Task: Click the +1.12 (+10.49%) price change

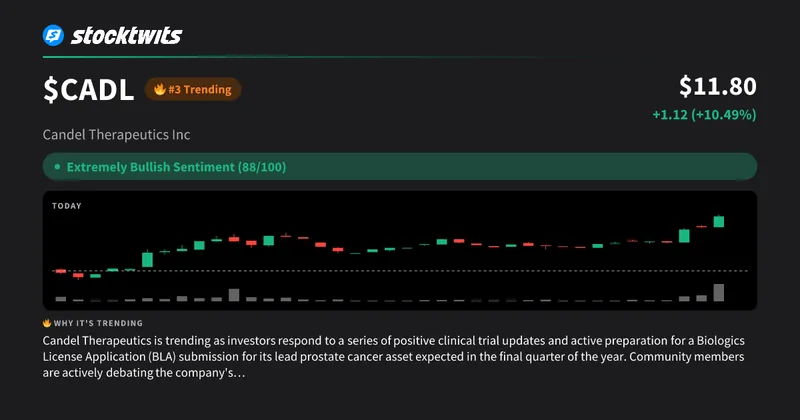Action: tap(704, 114)
